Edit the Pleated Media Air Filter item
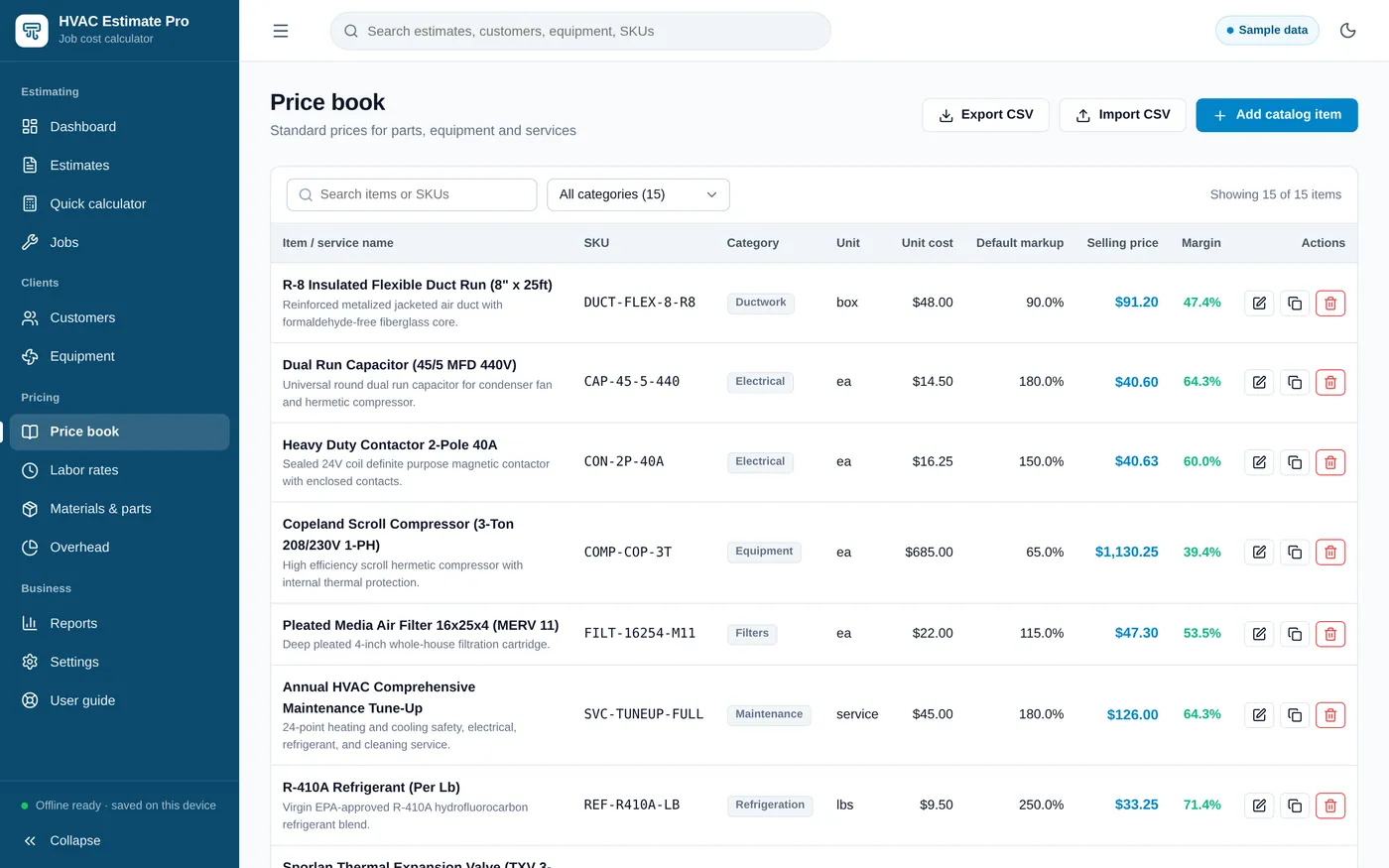Screen dimensions: 1389x868 point(1259,634)
